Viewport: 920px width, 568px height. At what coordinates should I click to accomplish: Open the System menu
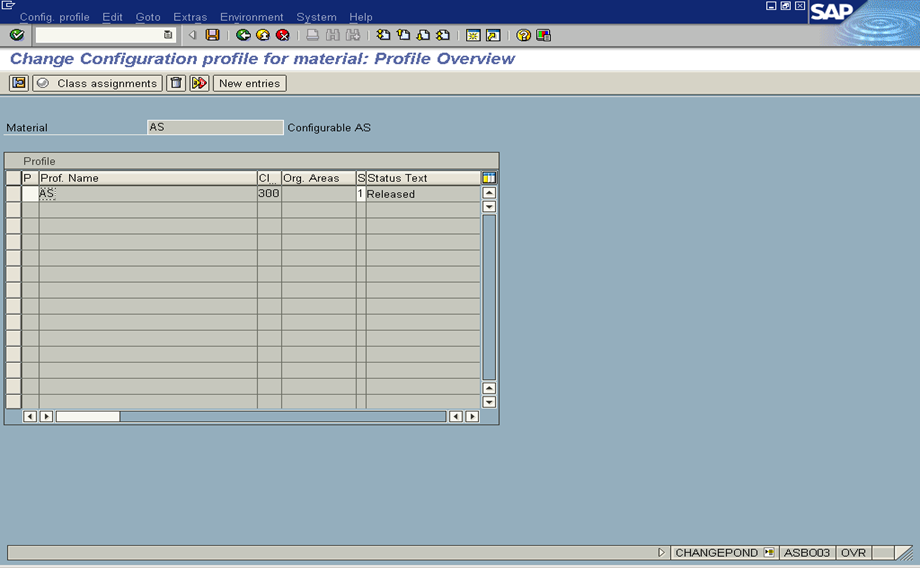click(x=316, y=17)
